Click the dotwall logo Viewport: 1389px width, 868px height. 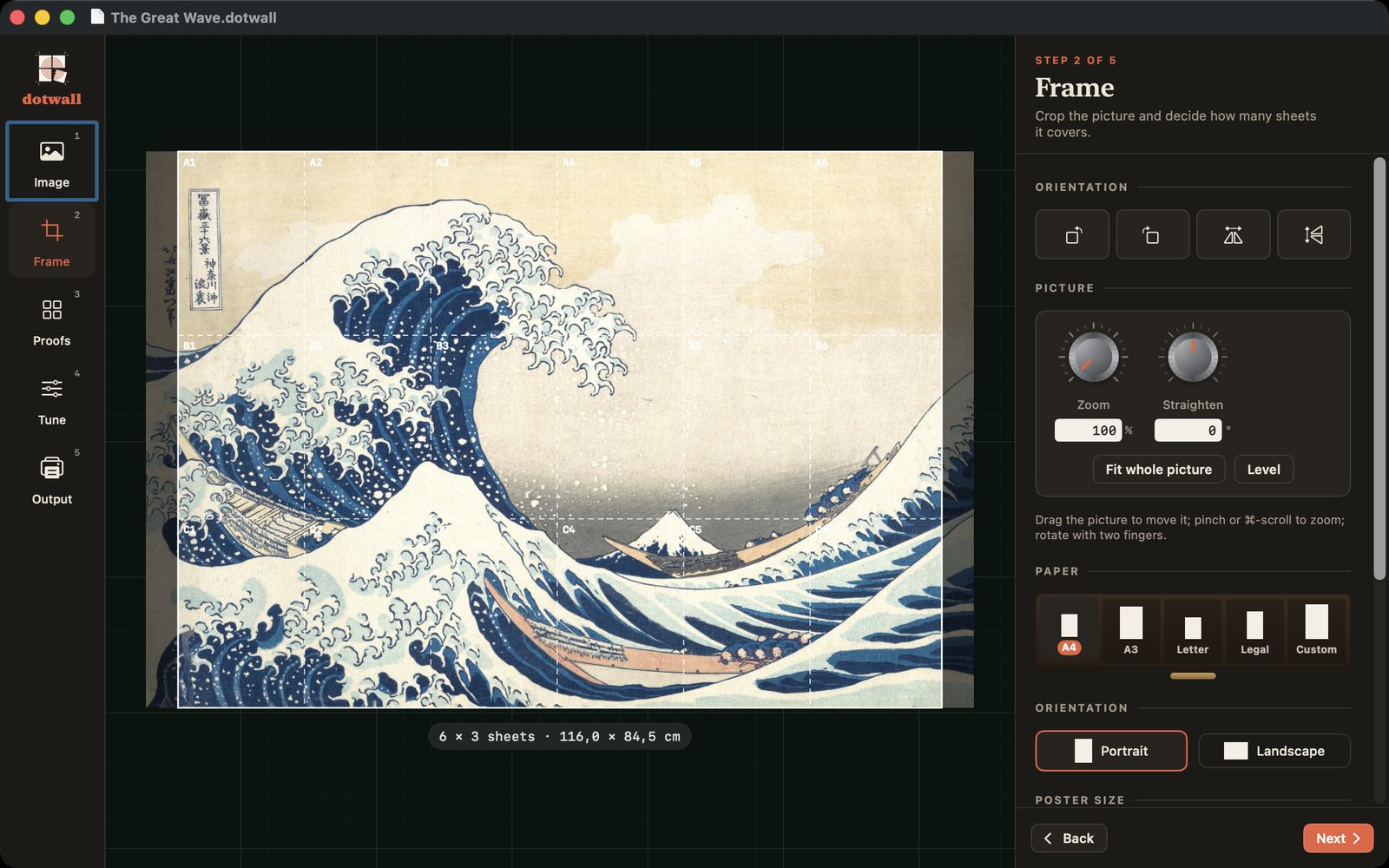coord(52,80)
